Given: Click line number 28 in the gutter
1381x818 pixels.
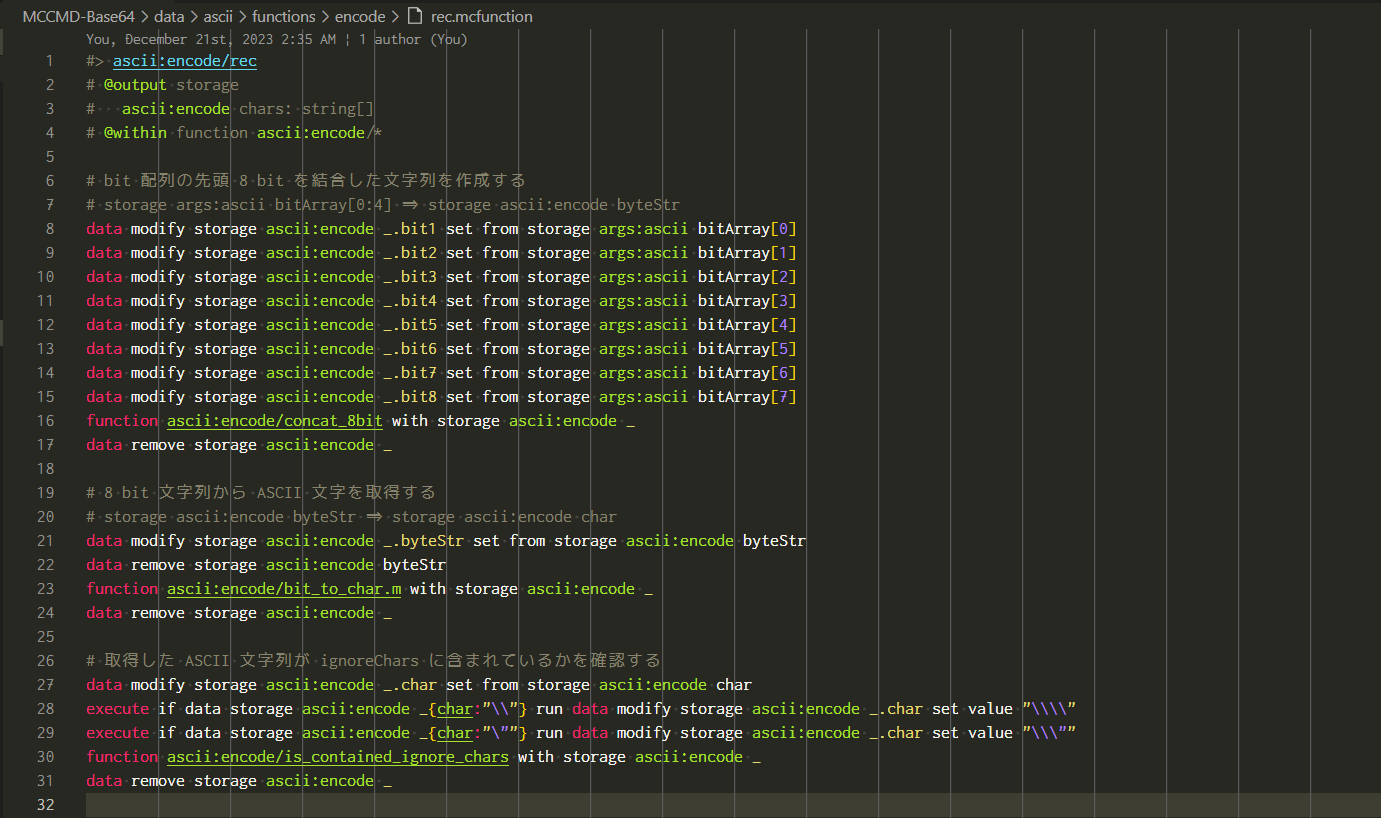Looking at the screenshot, I should [x=45, y=709].
